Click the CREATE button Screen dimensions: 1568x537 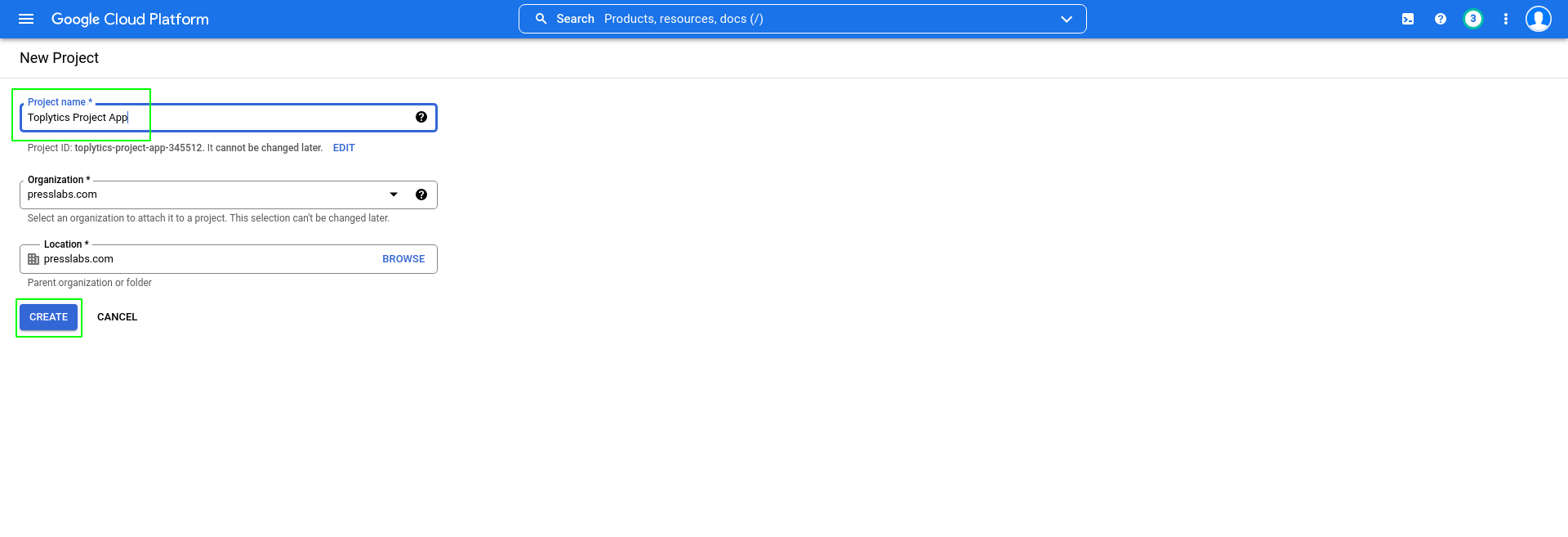[49, 317]
